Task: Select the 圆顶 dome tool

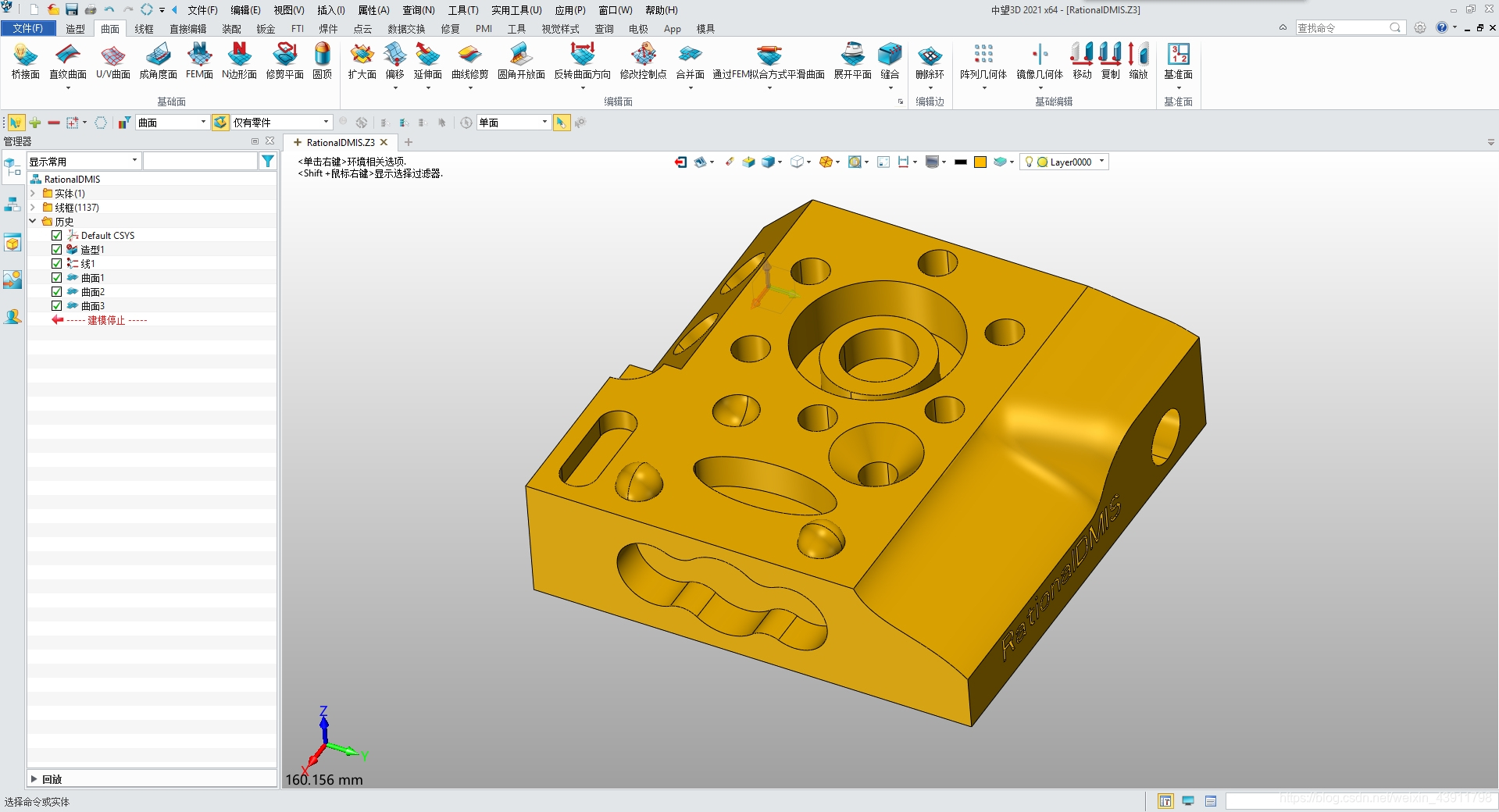Action: (322, 61)
